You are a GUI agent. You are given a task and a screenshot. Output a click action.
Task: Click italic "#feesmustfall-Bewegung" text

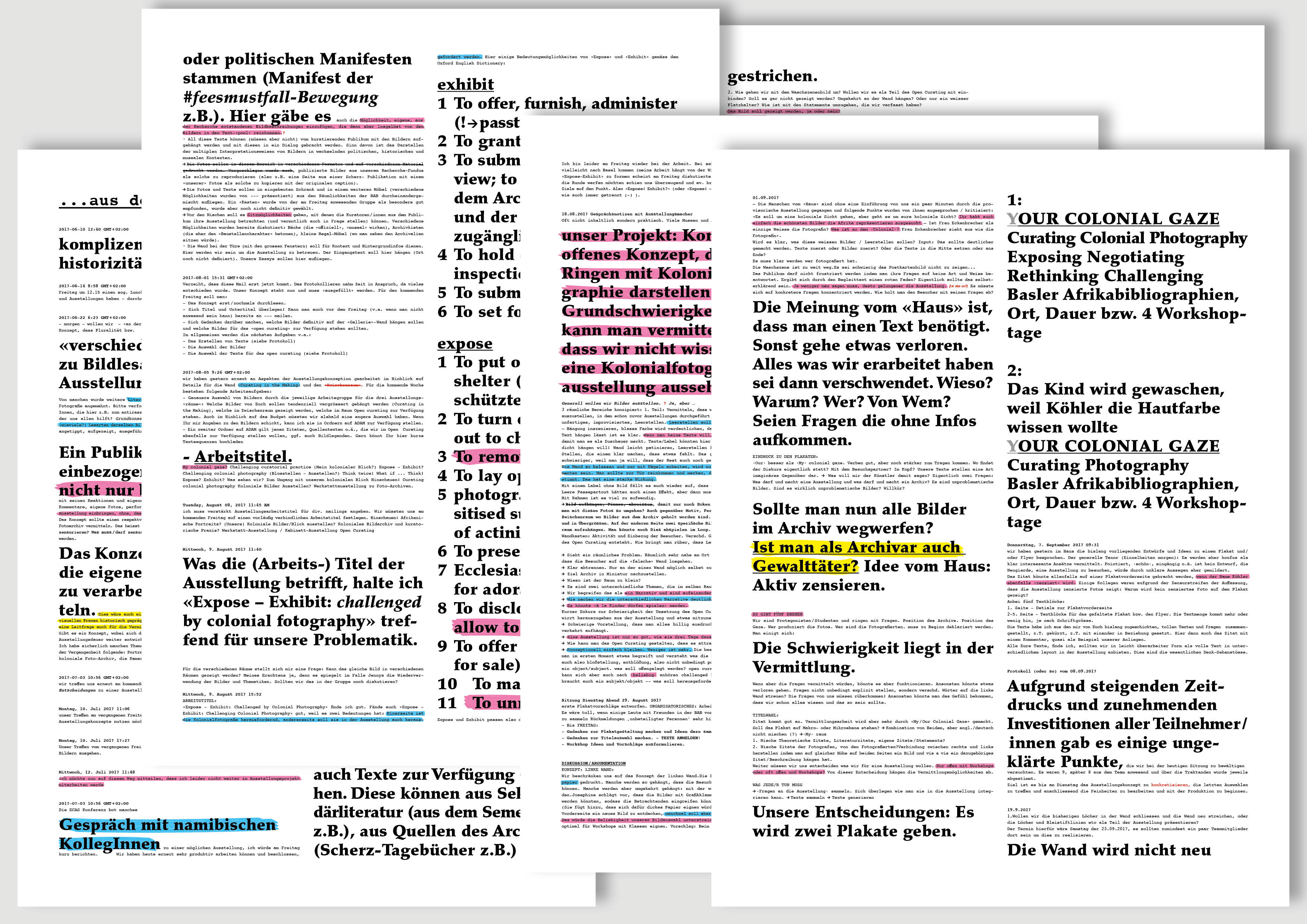(280, 97)
